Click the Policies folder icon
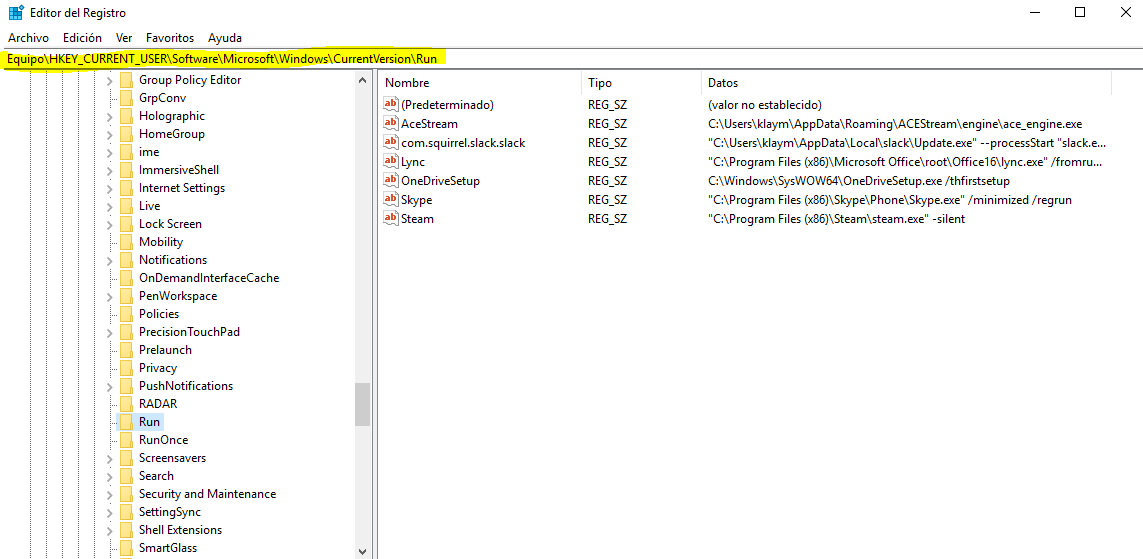Screen dimensions: 1143x559 (x=126, y=314)
